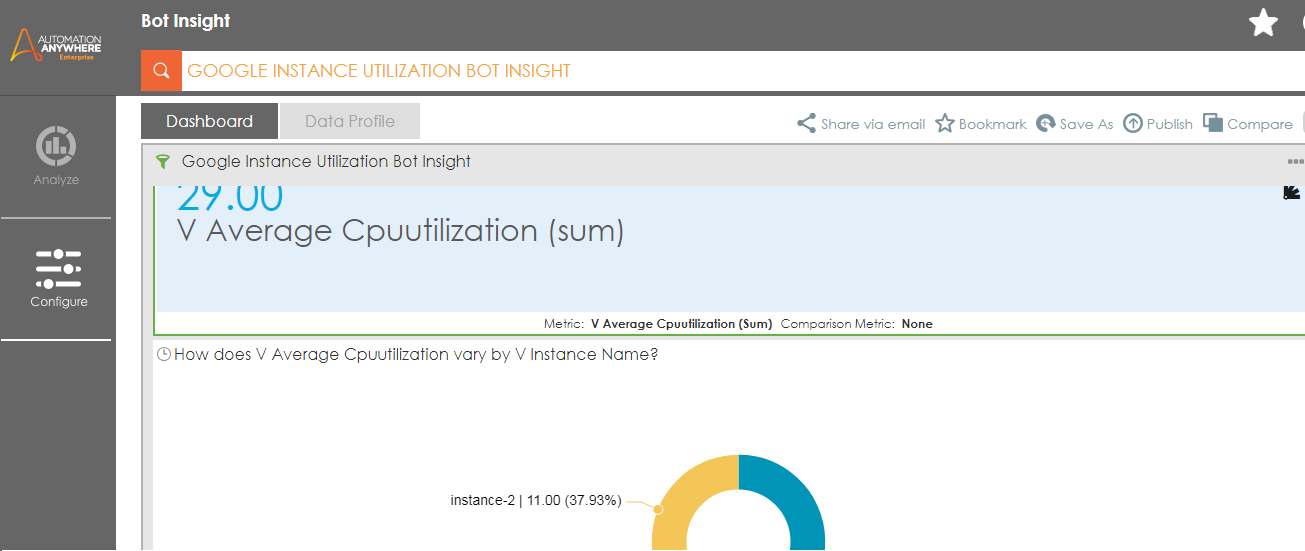Image resolution: width=1305 pixels, height=551 pixels.
Task: Click the V Average Cpuutilization metric value
Action: click(229, 199)
